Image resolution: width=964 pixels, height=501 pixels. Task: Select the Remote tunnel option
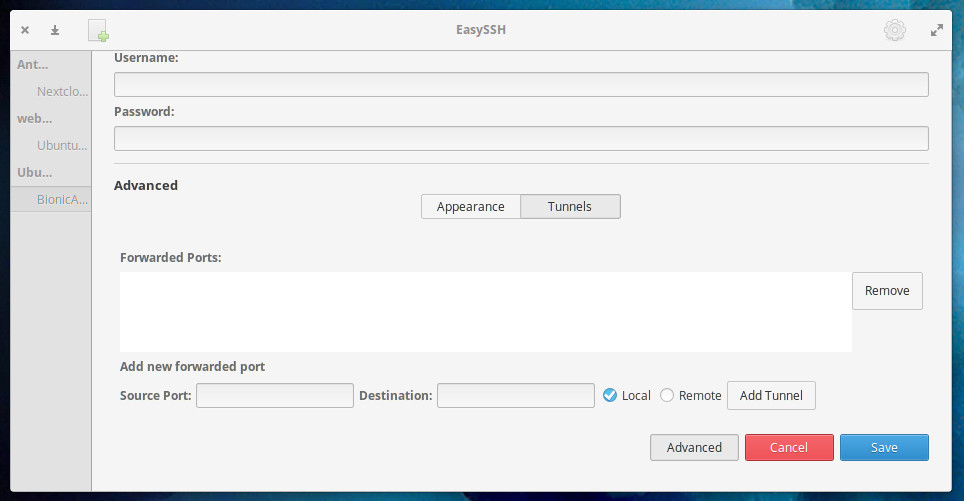click(x=668, y=395)
